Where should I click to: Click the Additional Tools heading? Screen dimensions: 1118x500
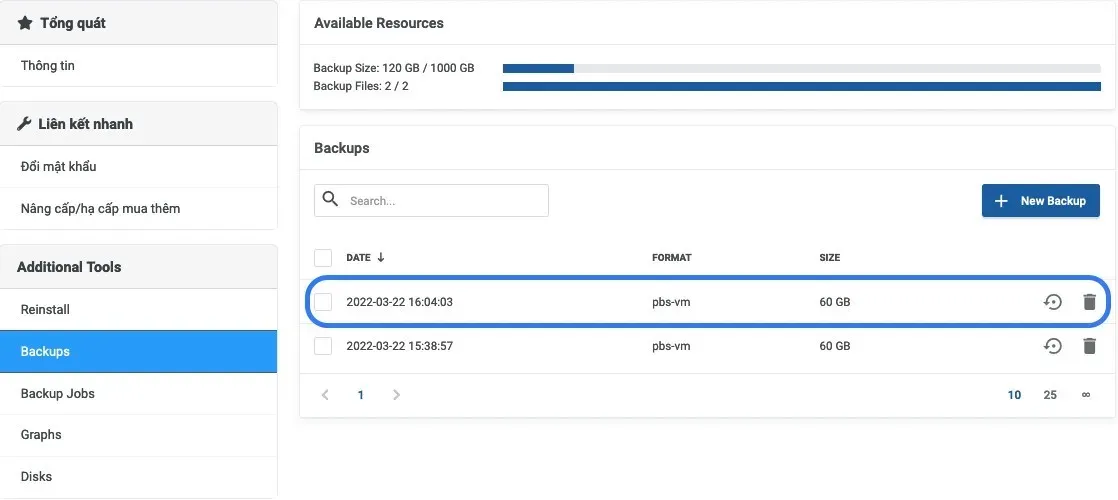click(69, 267)
